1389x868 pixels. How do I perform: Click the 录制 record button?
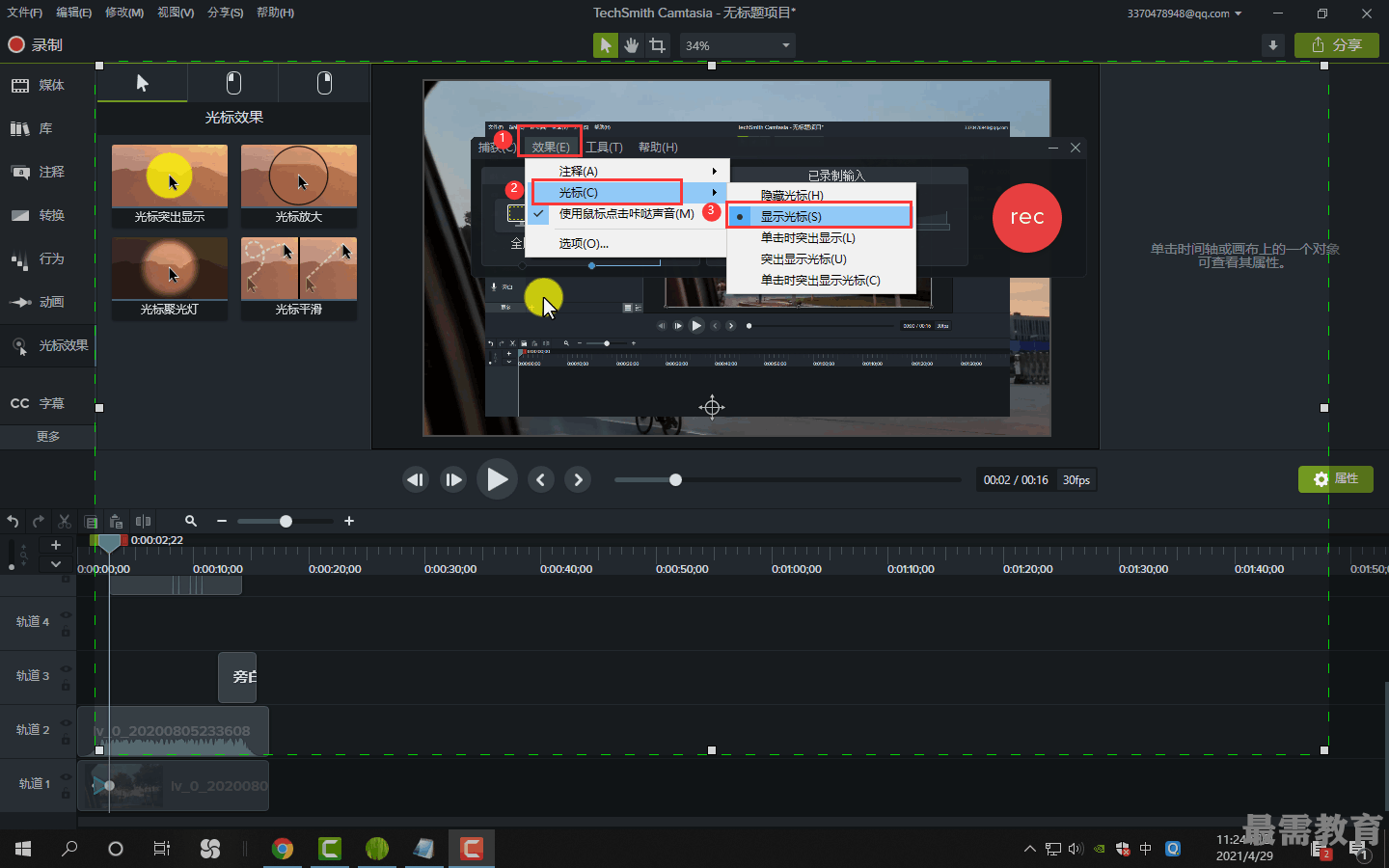(x=35, y=44)
